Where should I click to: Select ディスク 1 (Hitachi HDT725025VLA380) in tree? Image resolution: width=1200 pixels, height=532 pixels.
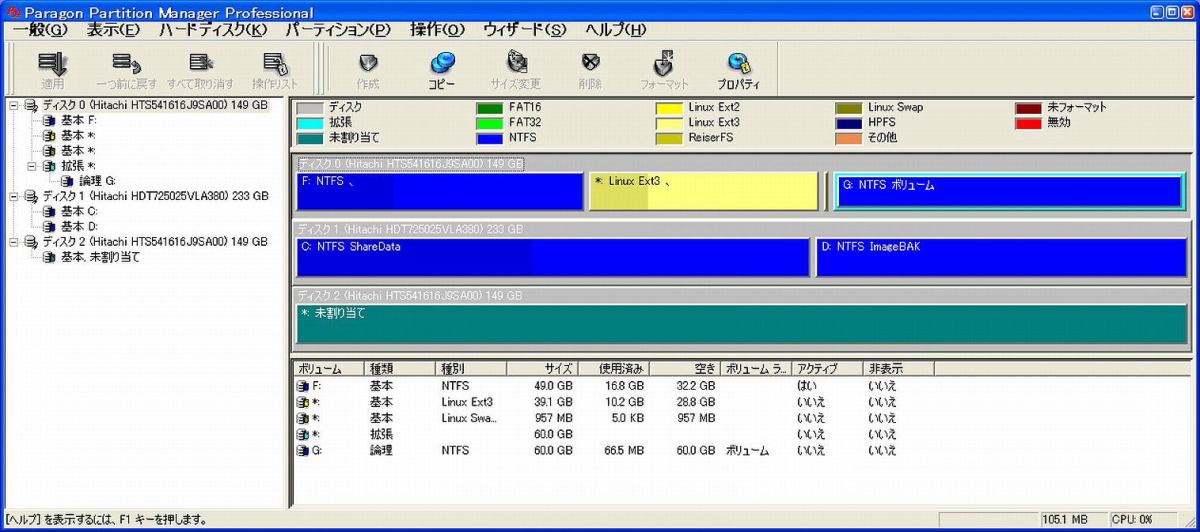point(155,196)
